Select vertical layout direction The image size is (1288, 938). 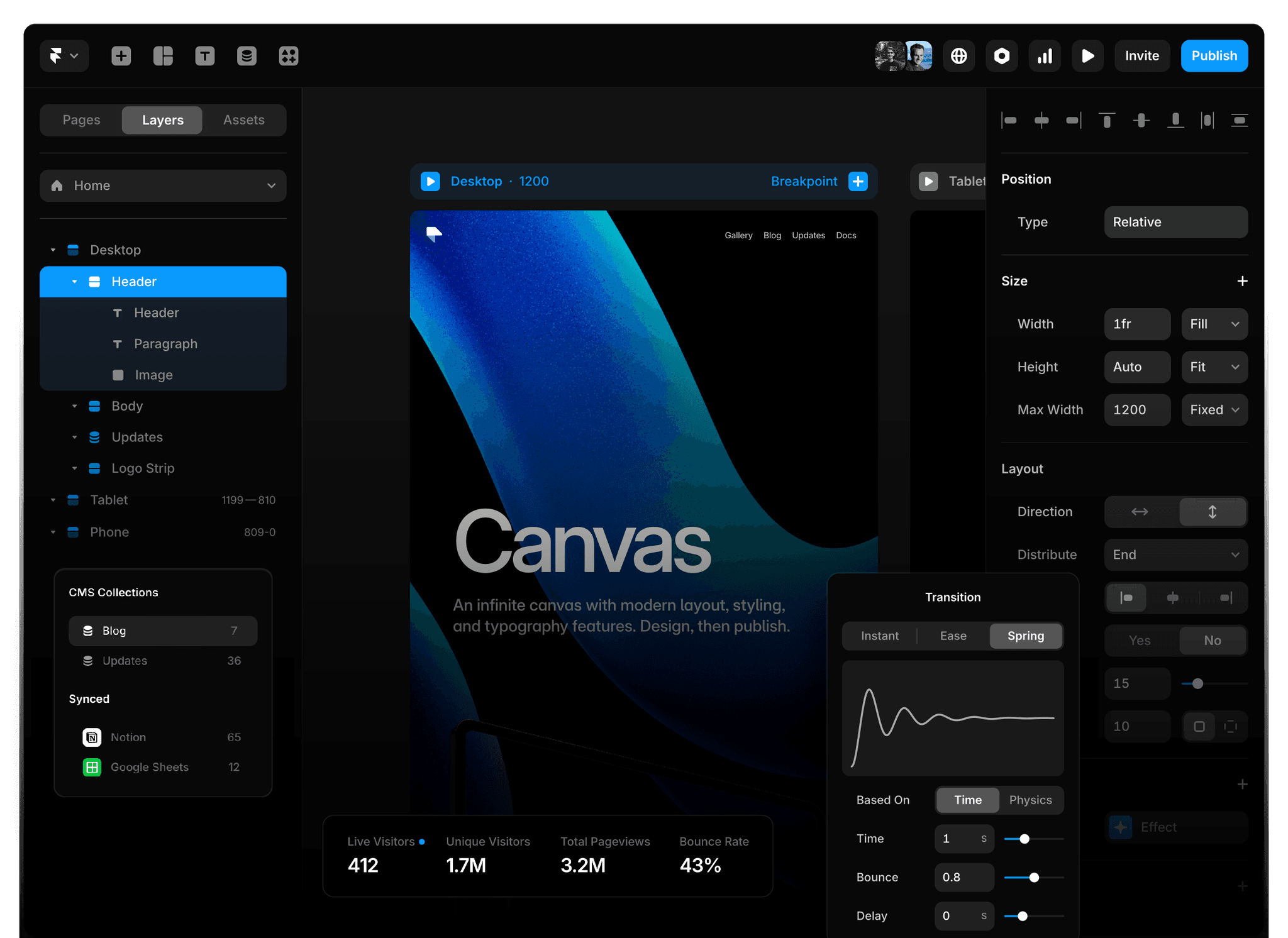(x=1212, y=512)
